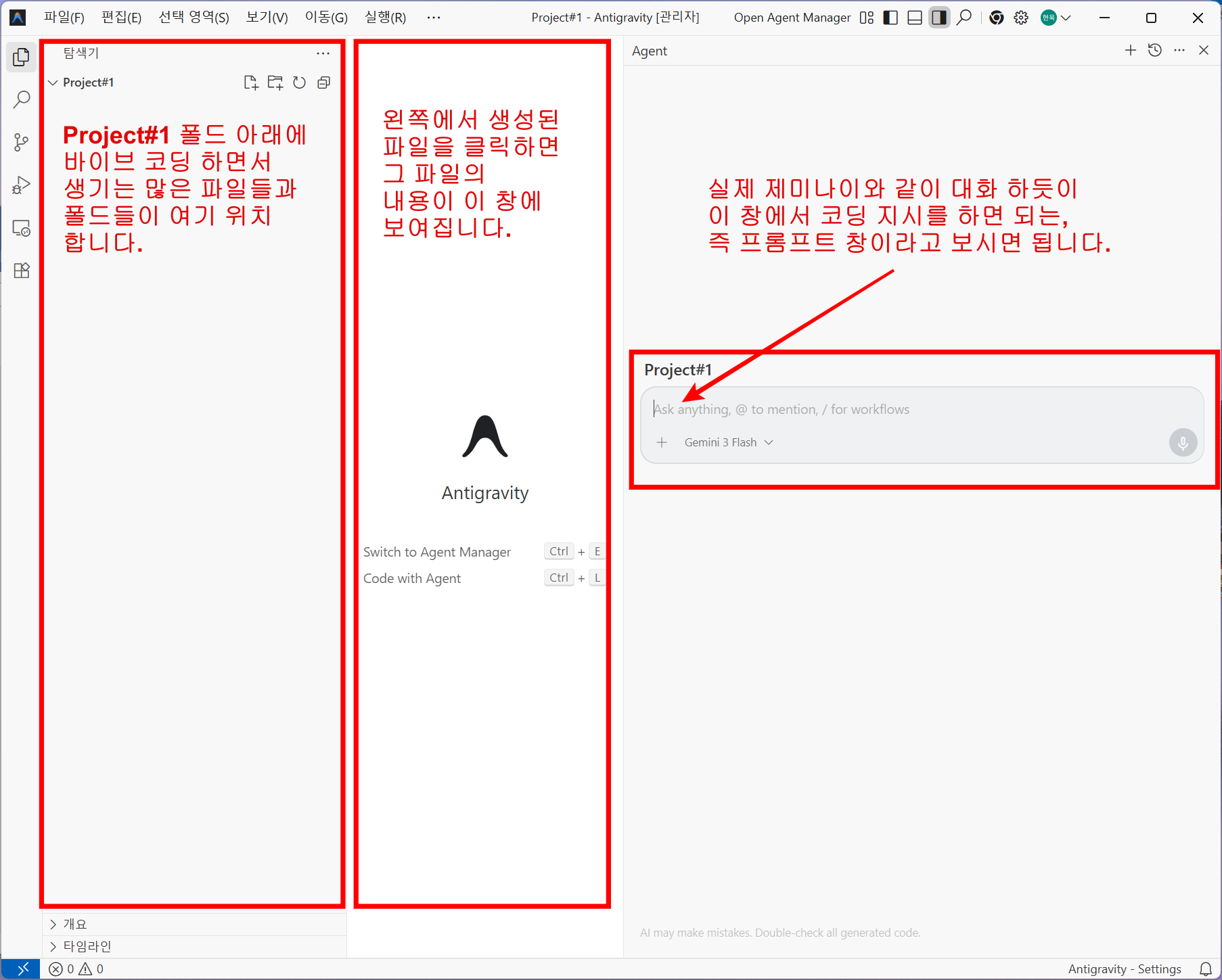Expand the 개요 outline section
This screenshot has height=980, width=1222.
[75, 924]
